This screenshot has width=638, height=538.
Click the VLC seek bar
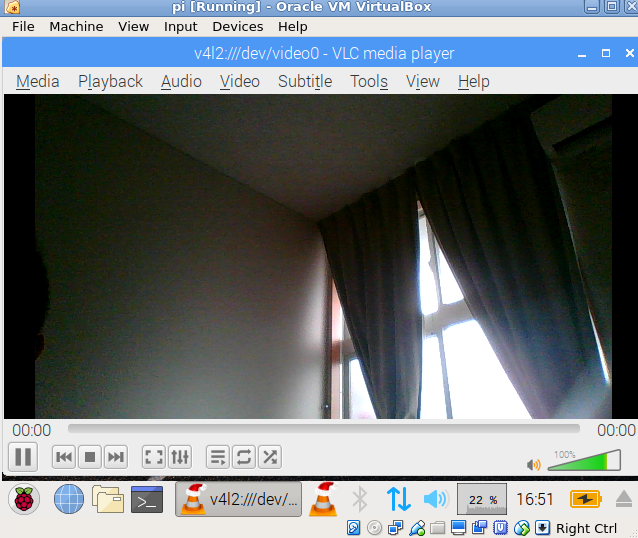tap(324, 429)
